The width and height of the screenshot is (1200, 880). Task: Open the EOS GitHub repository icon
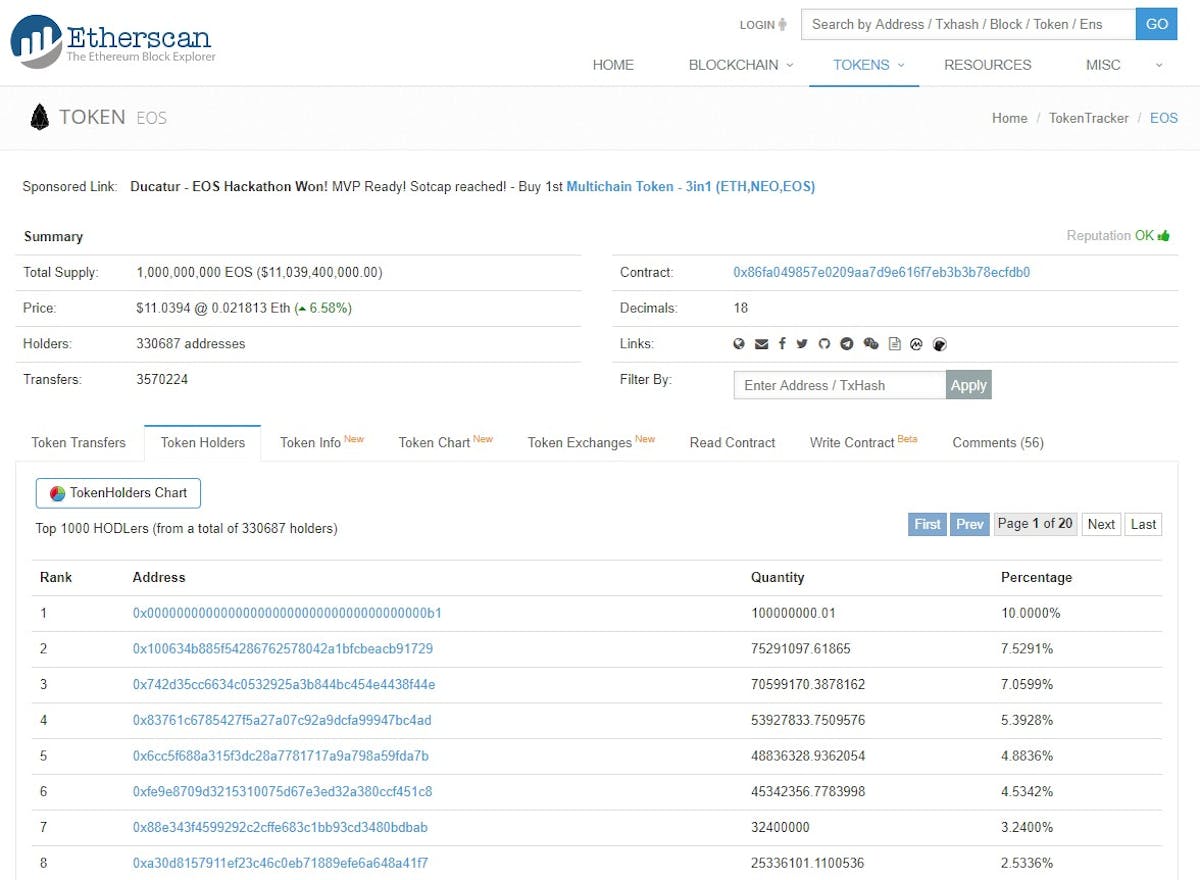point(824,344)
